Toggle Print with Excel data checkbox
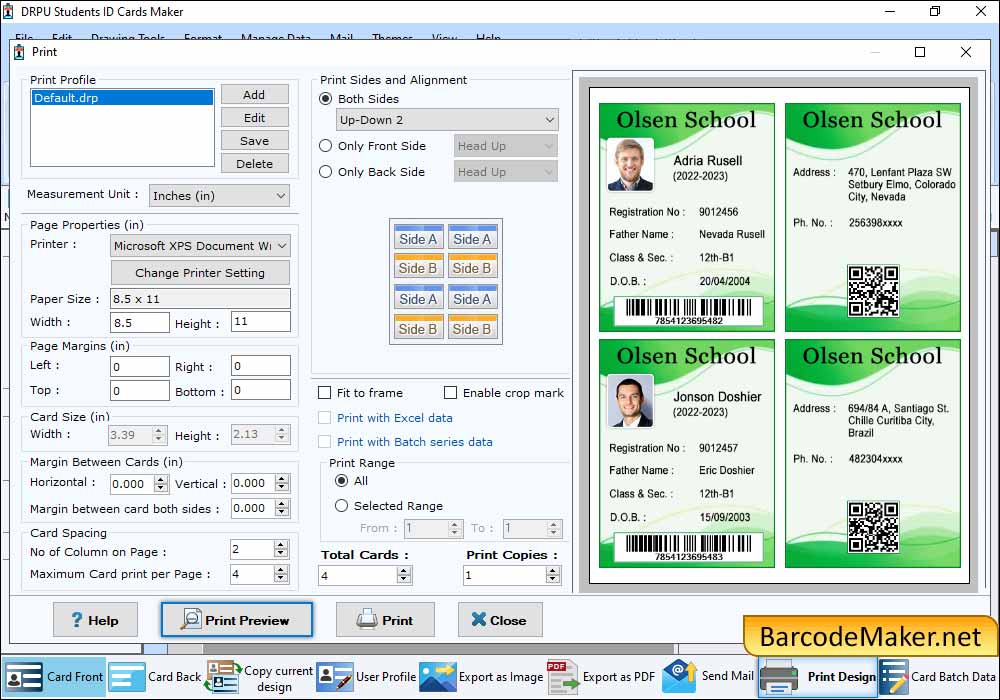Image resolution: width=1000 pixels, height=700 pixels. [x=325, y=418]
